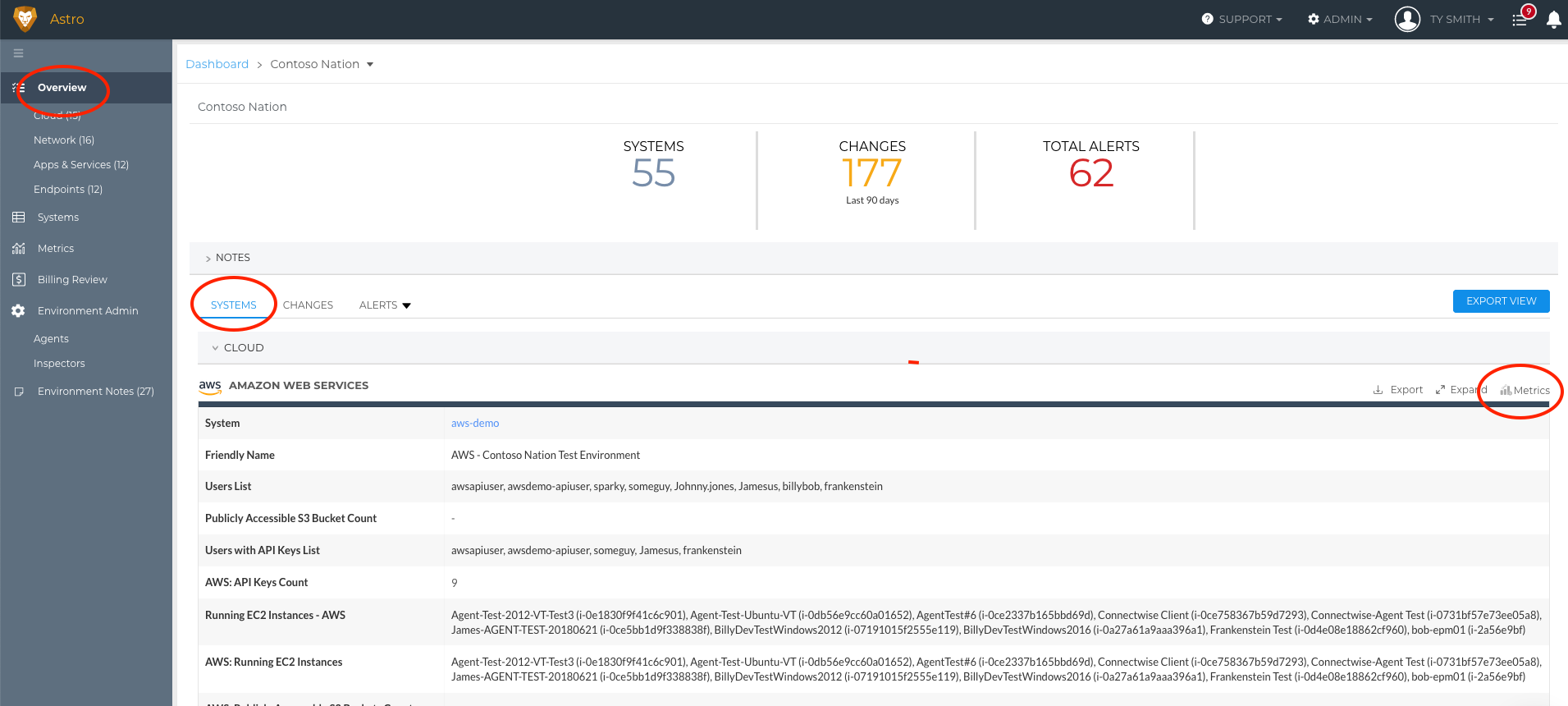This screenshot has width=1568, height=706.
Task: Click AWS - Contoso Nation Test Environment value
Action: click(546, 456)
